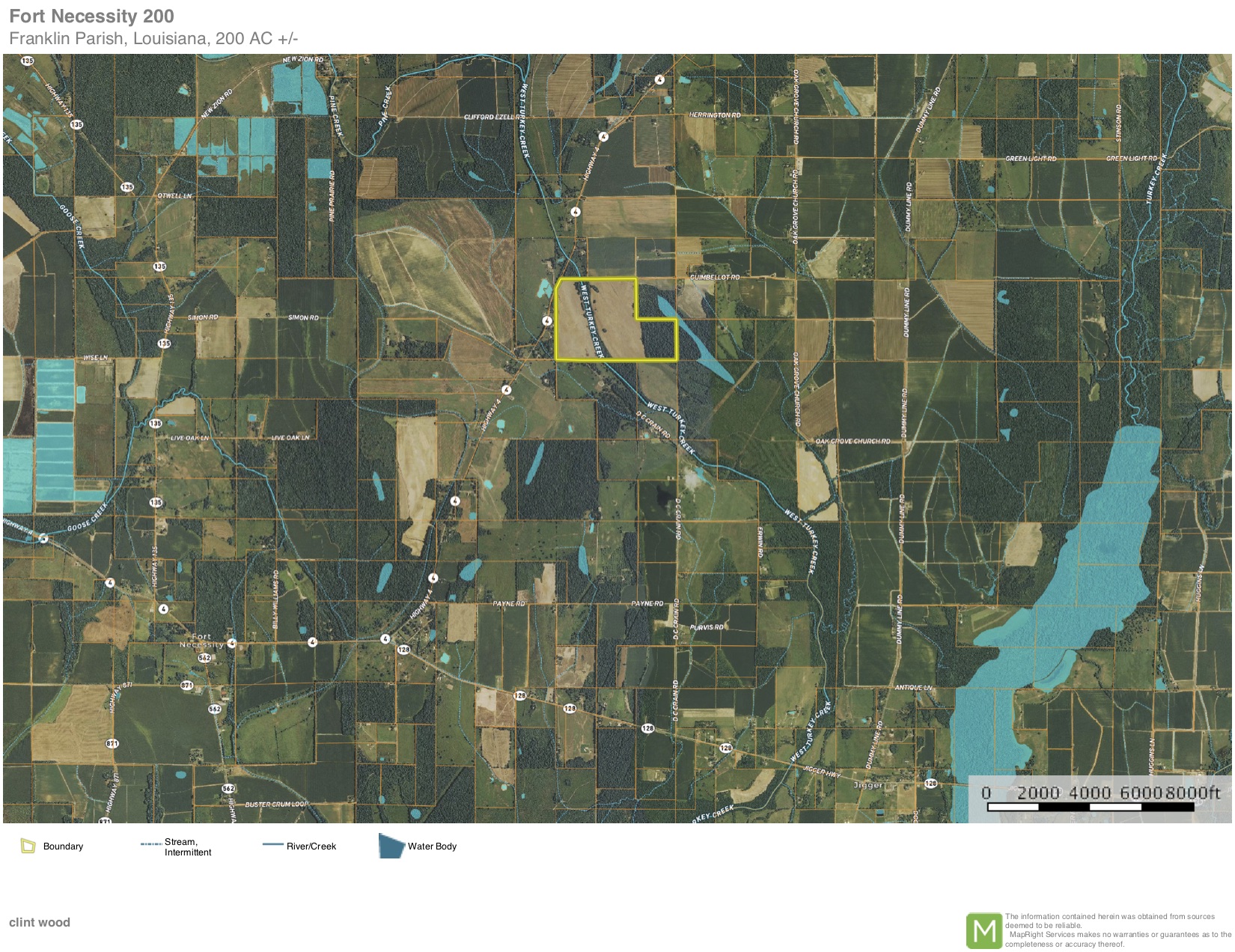Click the Jigger town label on map

868,785
